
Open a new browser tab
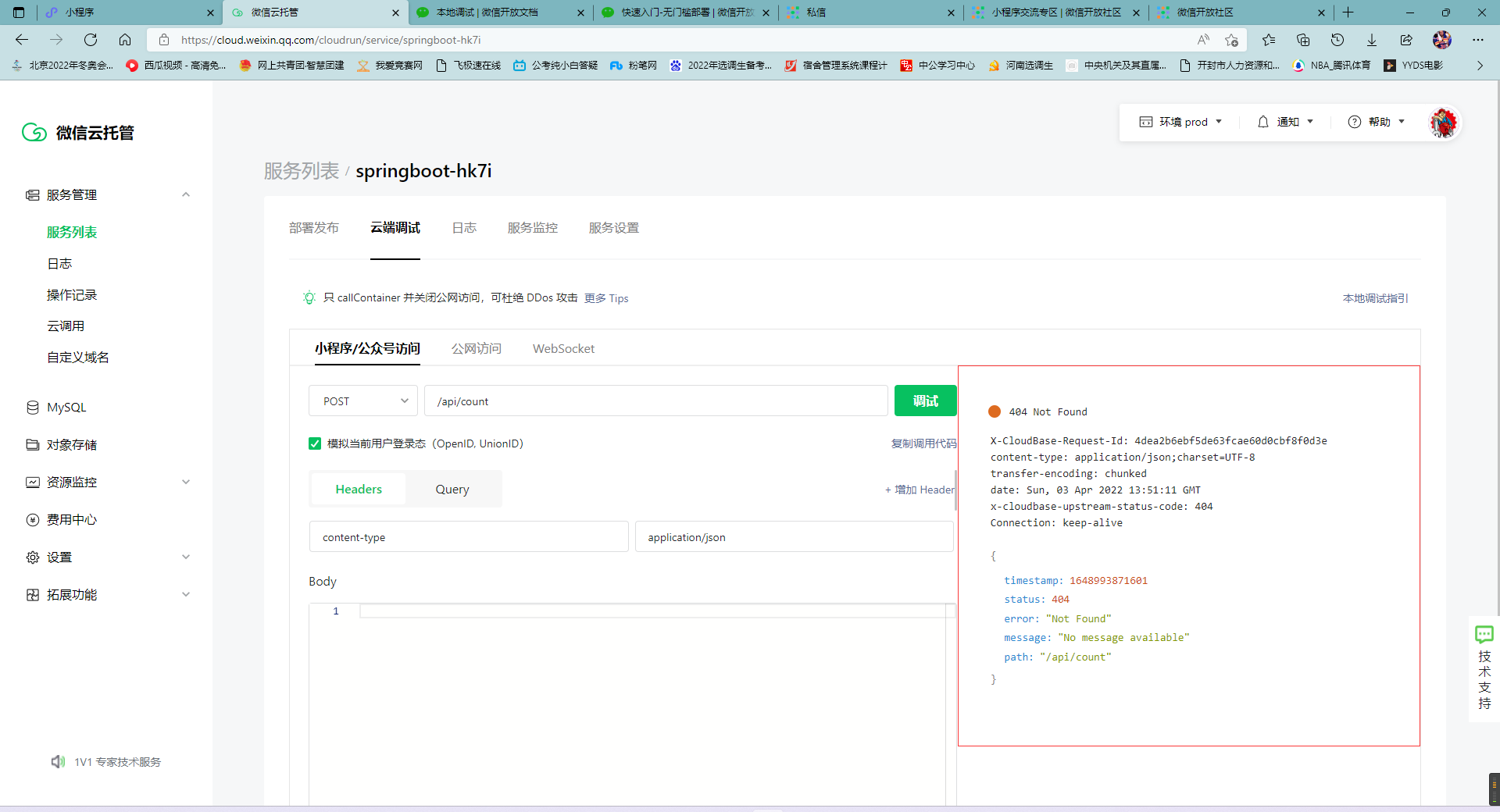(x=1348, y=12)
